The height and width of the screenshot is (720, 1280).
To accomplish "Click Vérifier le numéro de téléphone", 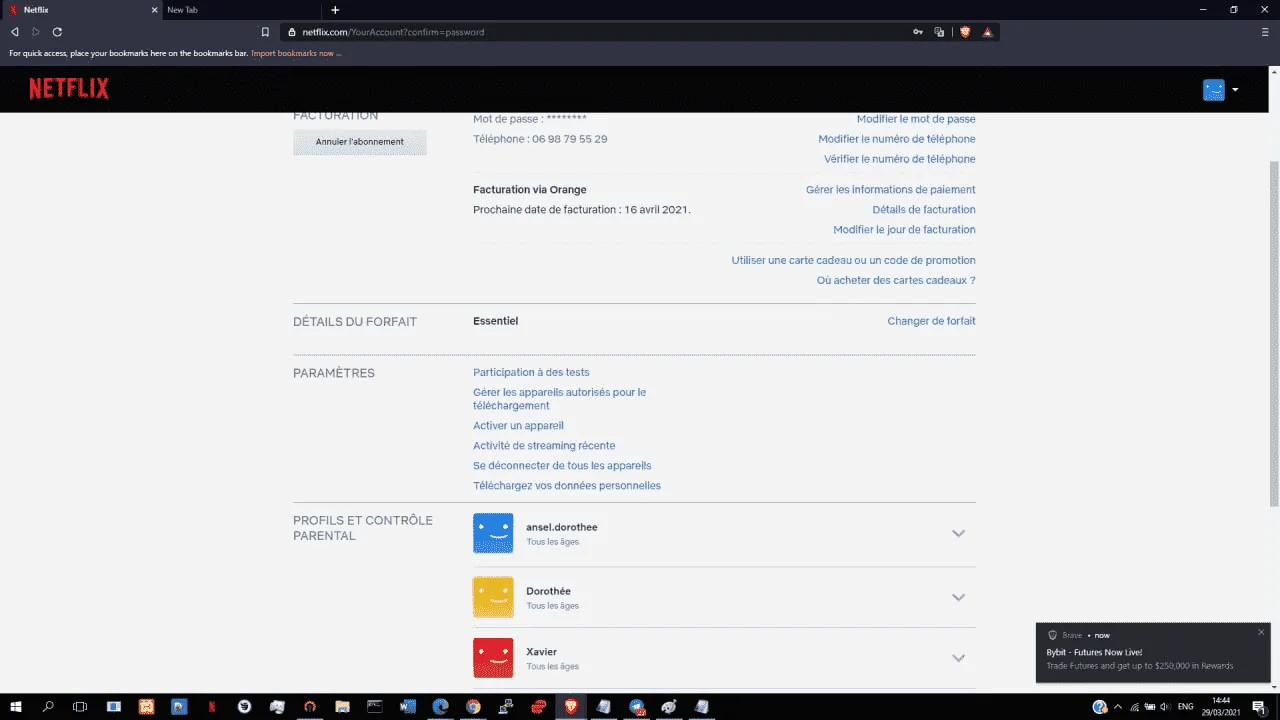I will [x=900, y=159].
